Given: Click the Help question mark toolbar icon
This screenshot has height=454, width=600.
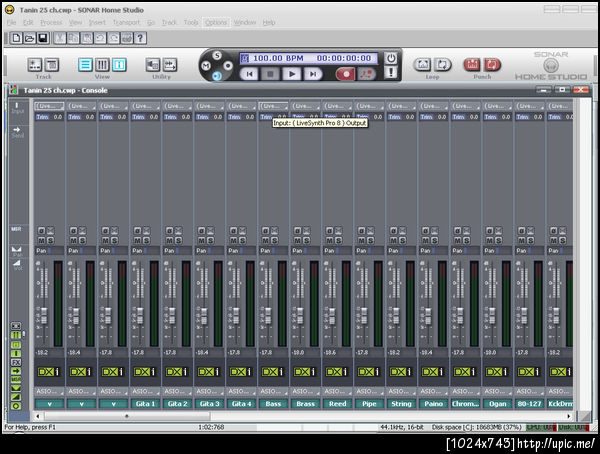Looking at the screenshot, I should (140, 38).
